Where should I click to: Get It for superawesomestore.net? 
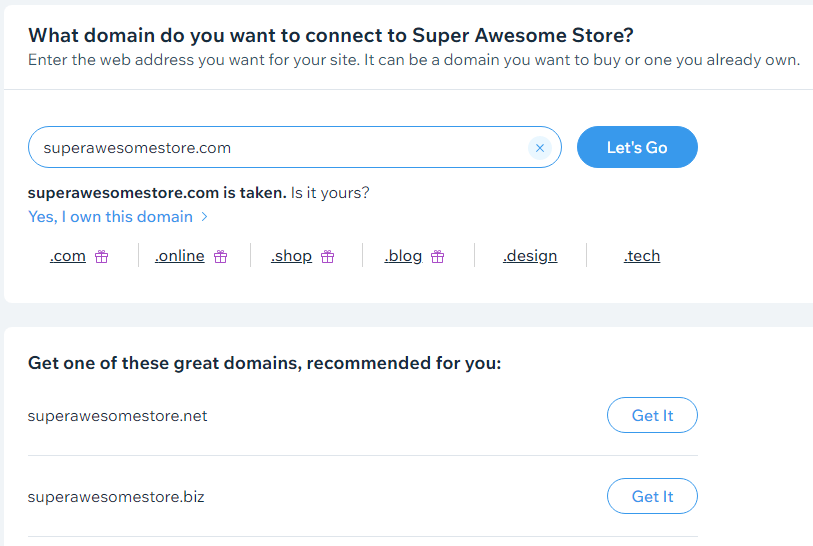point(652,415)
